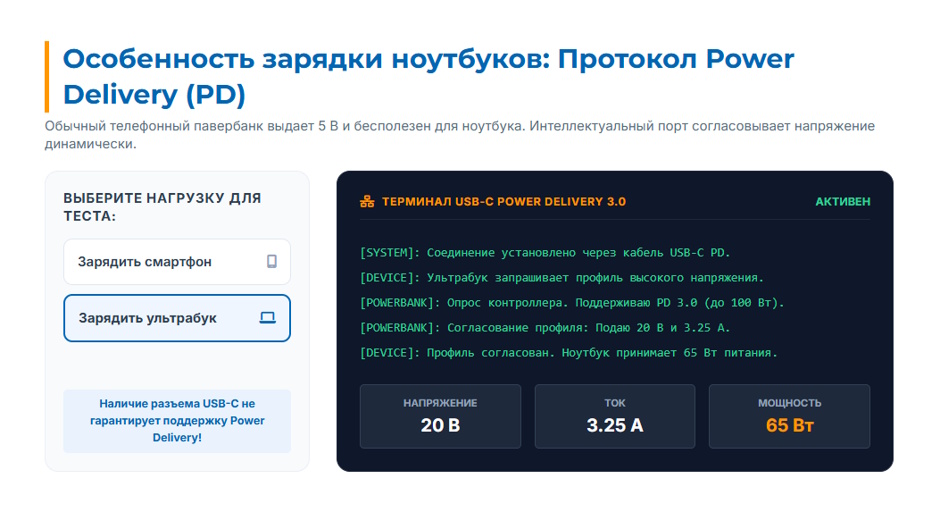The image size is (940, 529).
Task: Click the laptop icon in the ultrabook button
Action: point(267,318)
